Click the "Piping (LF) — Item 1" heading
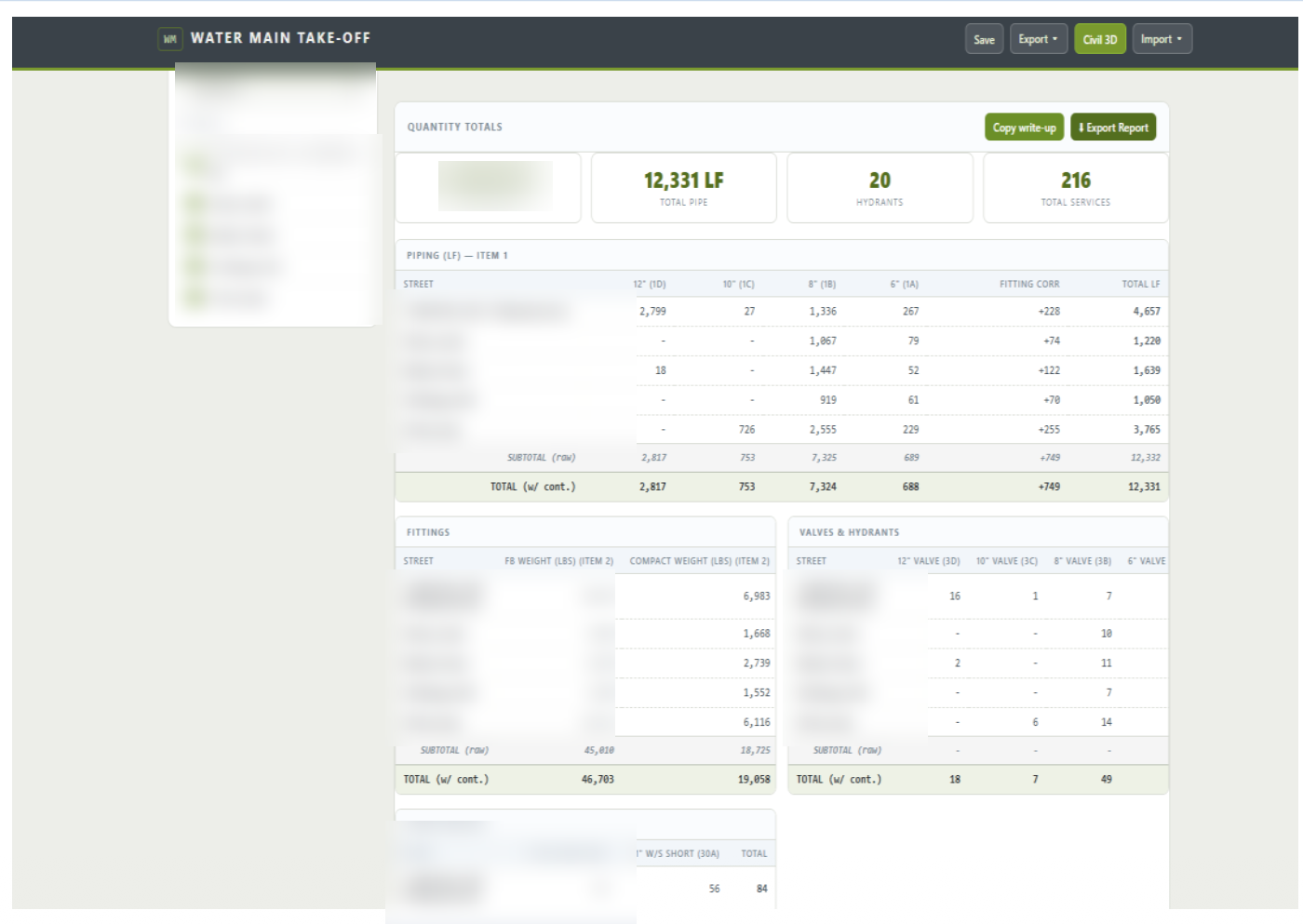 click(457, 256)
